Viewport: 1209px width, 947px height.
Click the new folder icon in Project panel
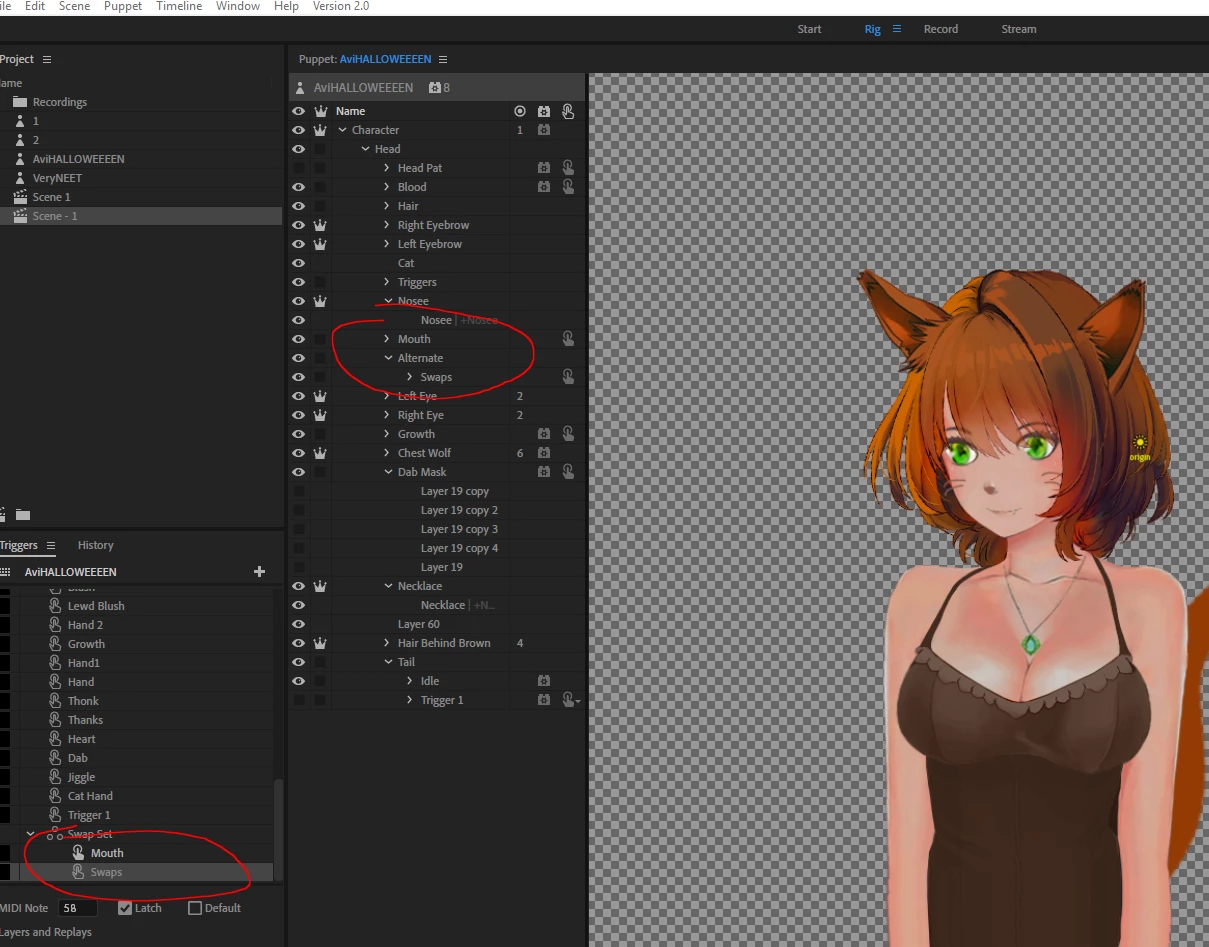[x=22, y=514]
